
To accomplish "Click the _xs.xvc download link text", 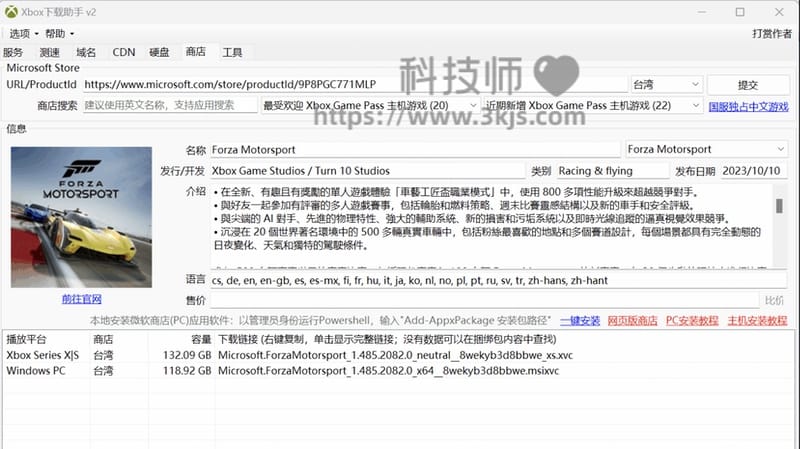I will click(x=395, y=355).
